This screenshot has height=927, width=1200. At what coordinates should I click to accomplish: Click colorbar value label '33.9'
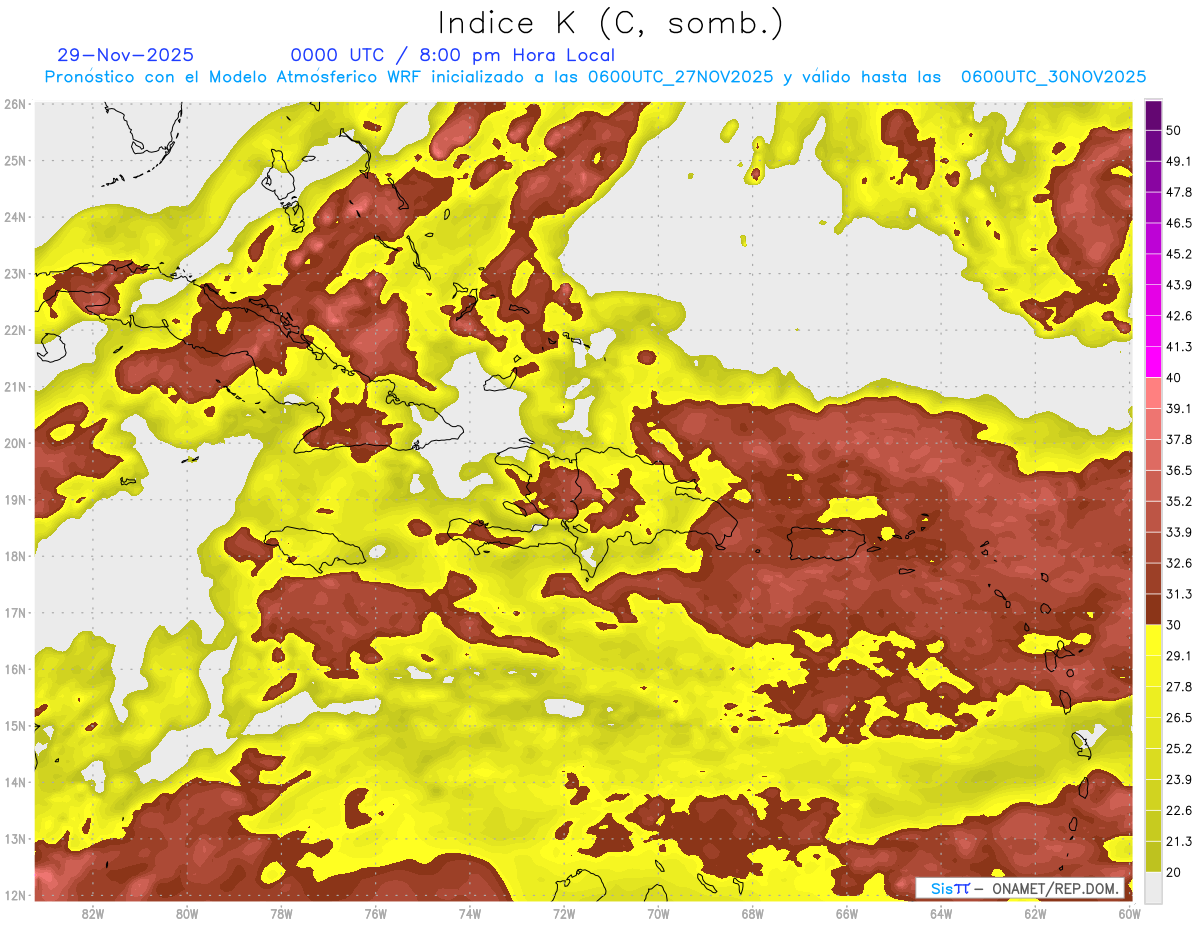pos(1178,532)
